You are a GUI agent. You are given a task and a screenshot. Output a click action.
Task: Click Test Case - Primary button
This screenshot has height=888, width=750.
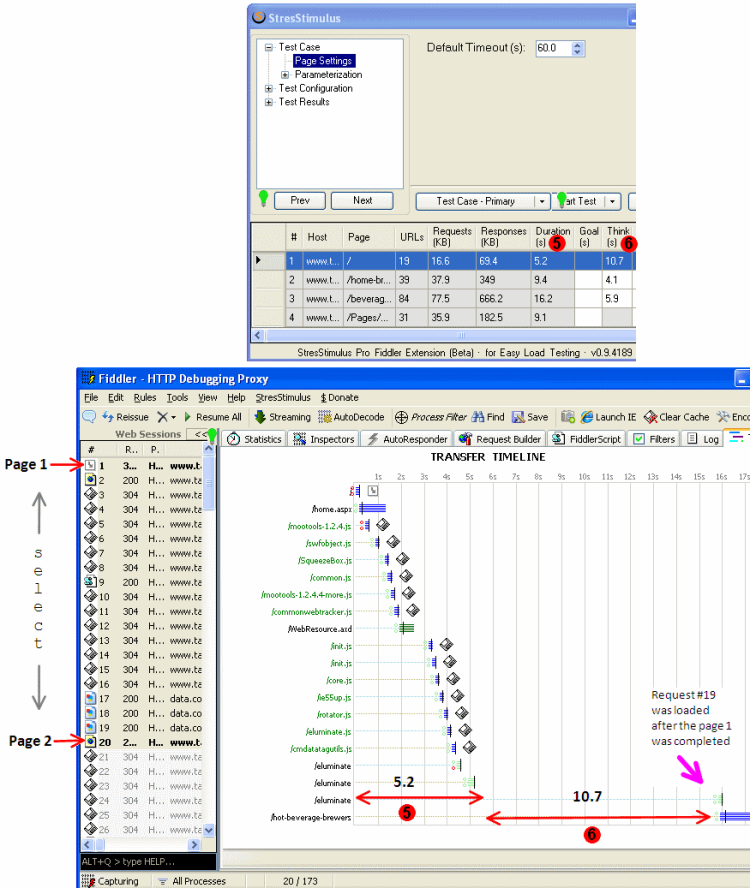[475, 201]
